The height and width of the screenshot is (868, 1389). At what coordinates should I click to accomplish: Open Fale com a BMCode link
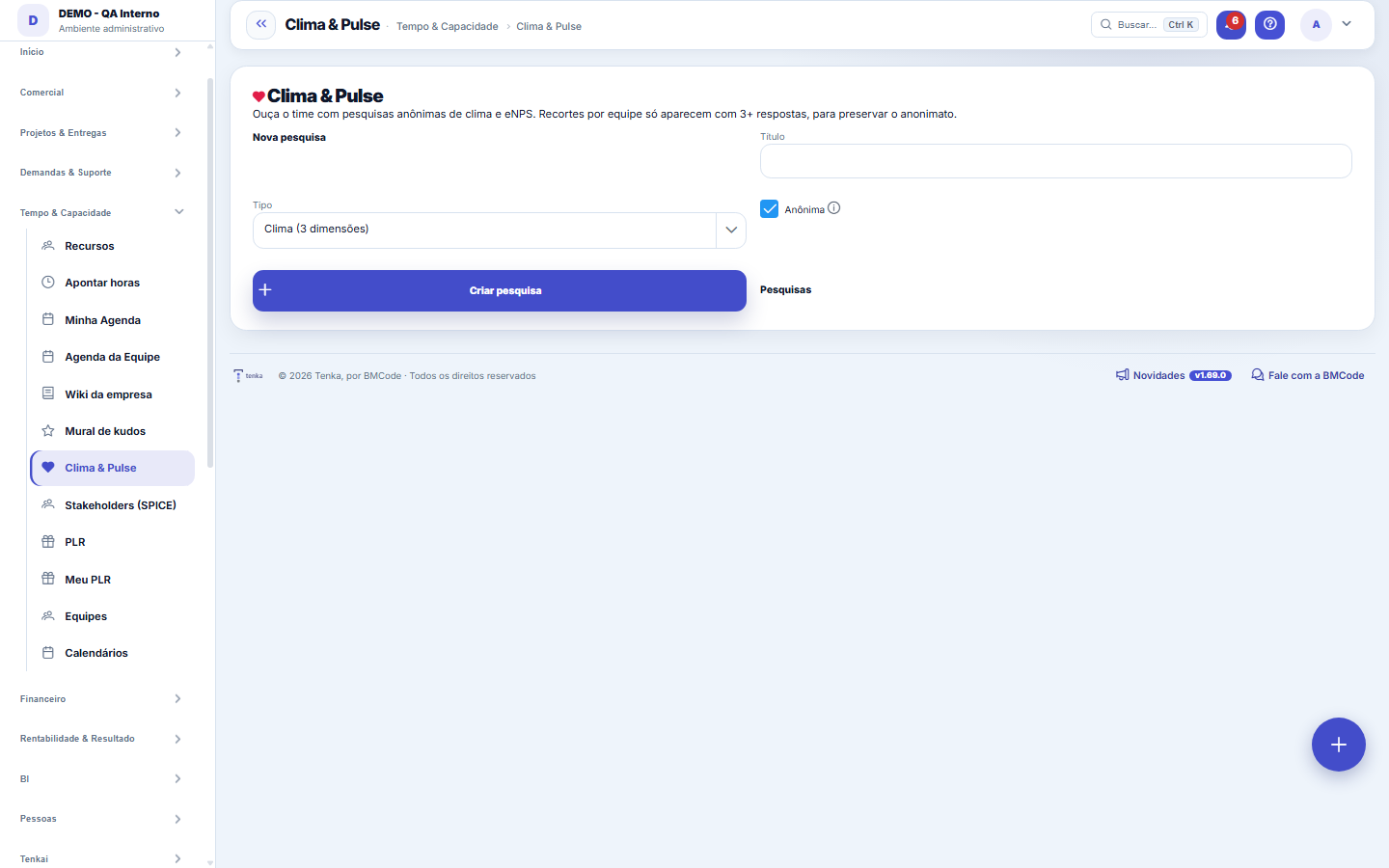coord(1307,375)
